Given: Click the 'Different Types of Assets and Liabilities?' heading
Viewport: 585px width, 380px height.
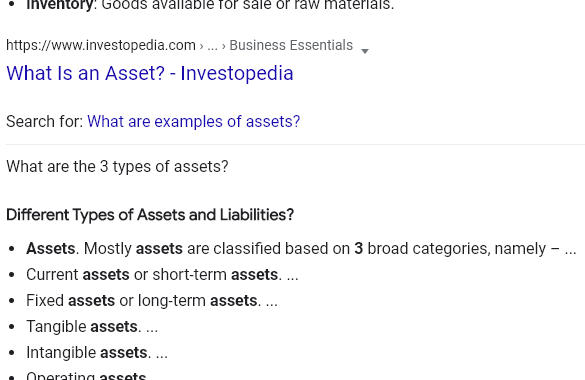Looking at the screenshot, I should (150, 215).
